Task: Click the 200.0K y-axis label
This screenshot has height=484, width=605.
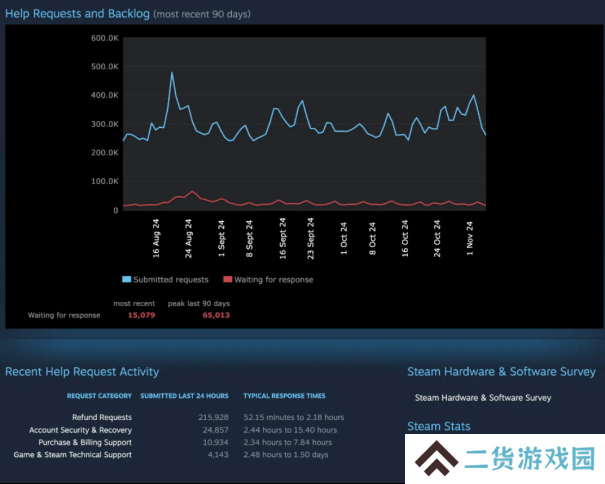Action: [x=105, y=152]
